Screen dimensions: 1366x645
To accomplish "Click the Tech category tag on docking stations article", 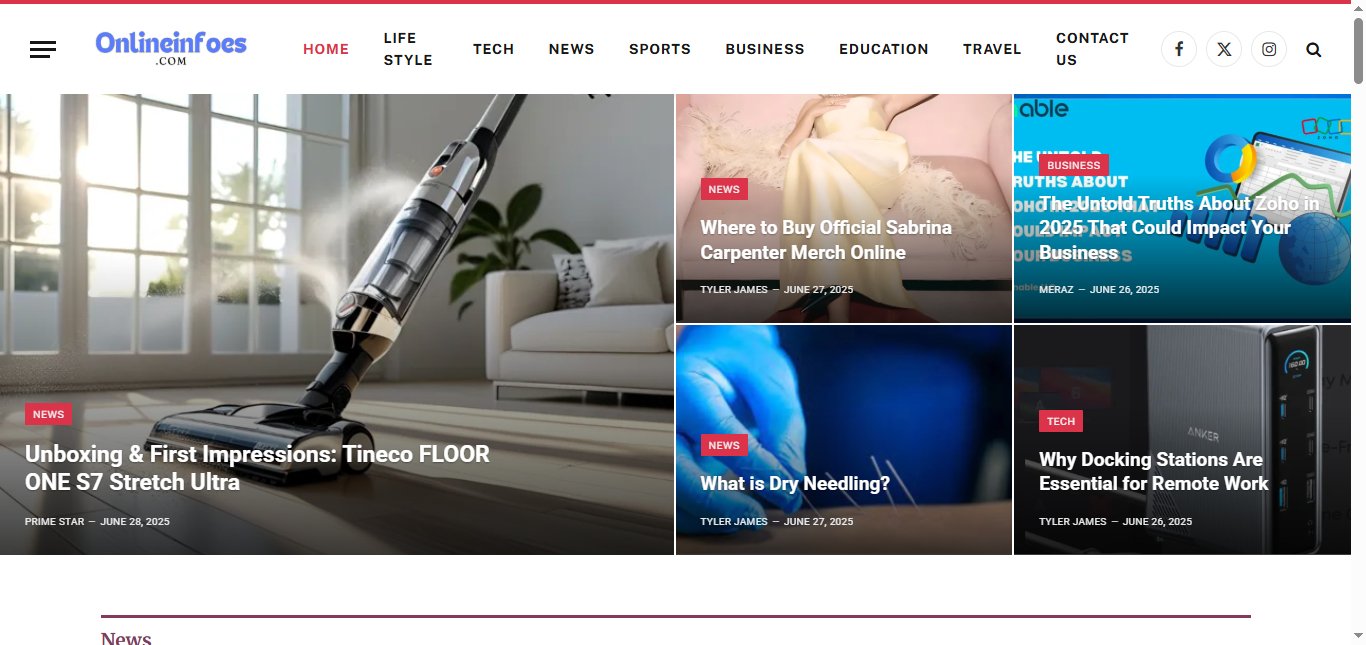I will (1061, 421).
